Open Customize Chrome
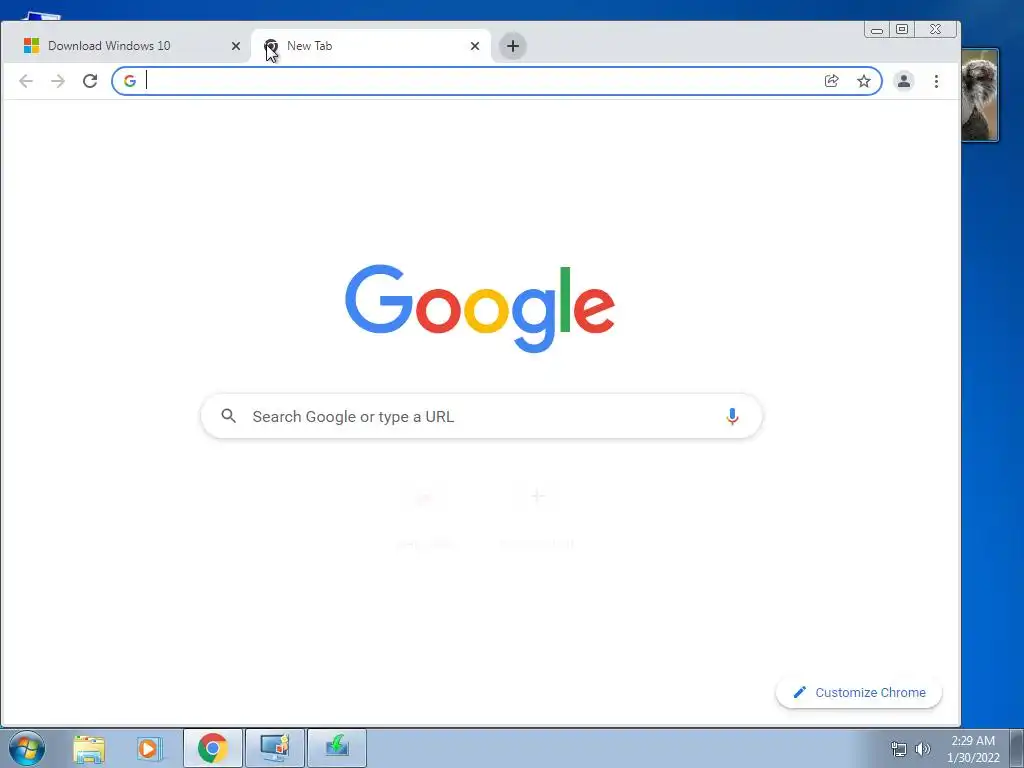This screenshot has width=1024, height=768. [859, 692]
